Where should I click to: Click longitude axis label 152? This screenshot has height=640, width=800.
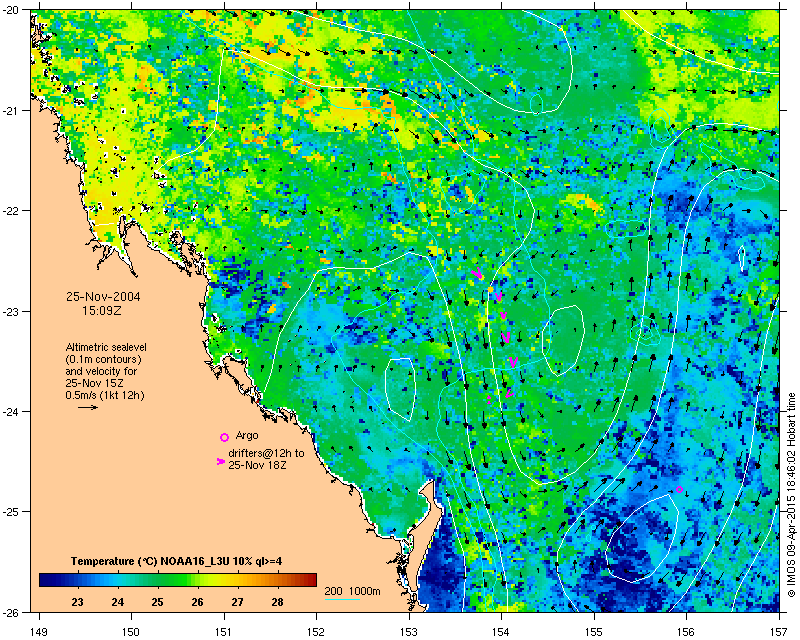tap(316, 632)
